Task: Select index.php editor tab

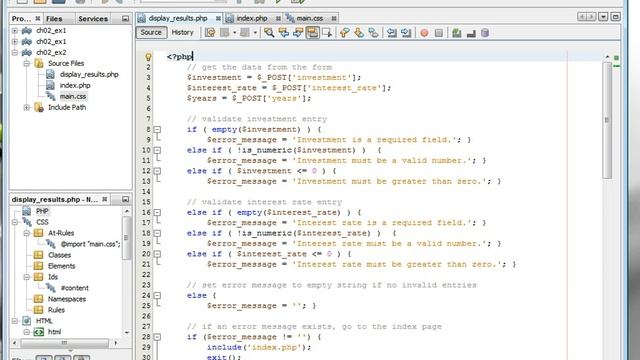Action: [252, 18]
